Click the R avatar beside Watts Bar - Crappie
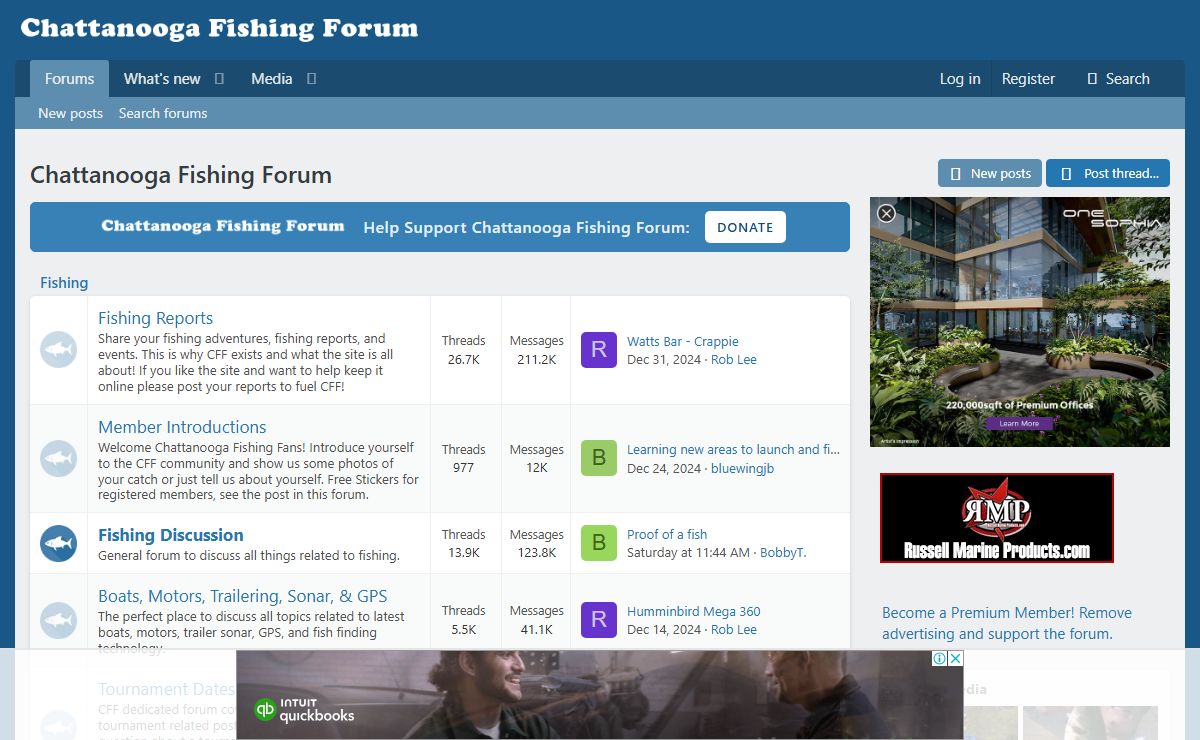This screenshot has height=740, width=1200. (x=599, y=350)
